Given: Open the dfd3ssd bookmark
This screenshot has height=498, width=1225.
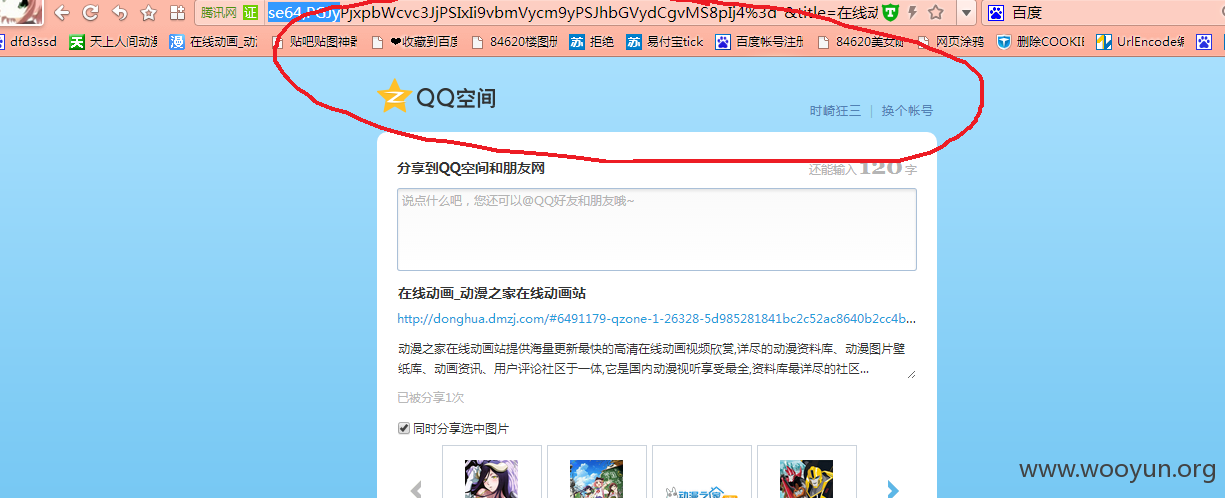Looking at the screenshot, I should [28, 42].
